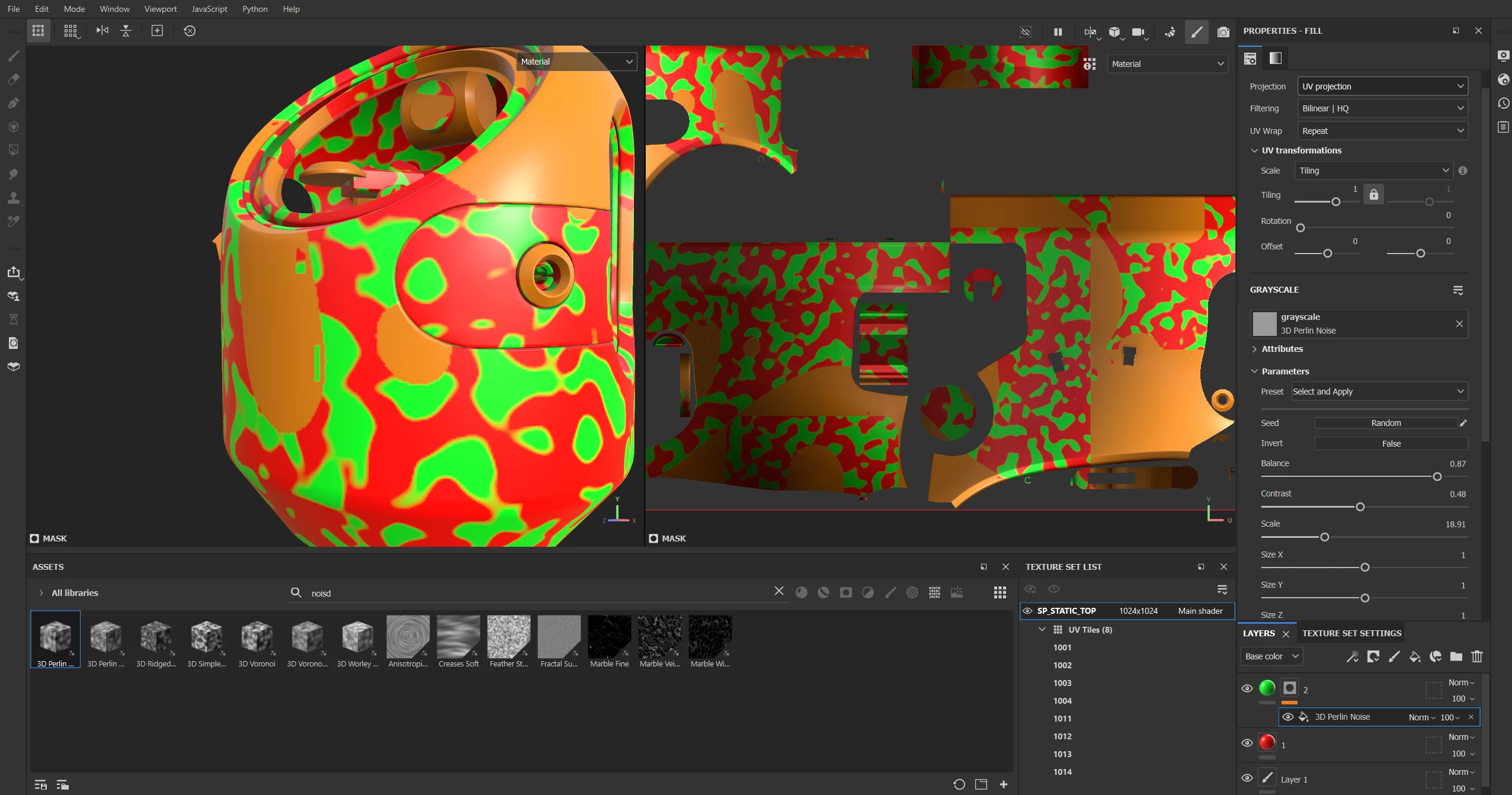1512x795 pixels.
Task: Select the Eraser tool
Action: tap(14, 79)
